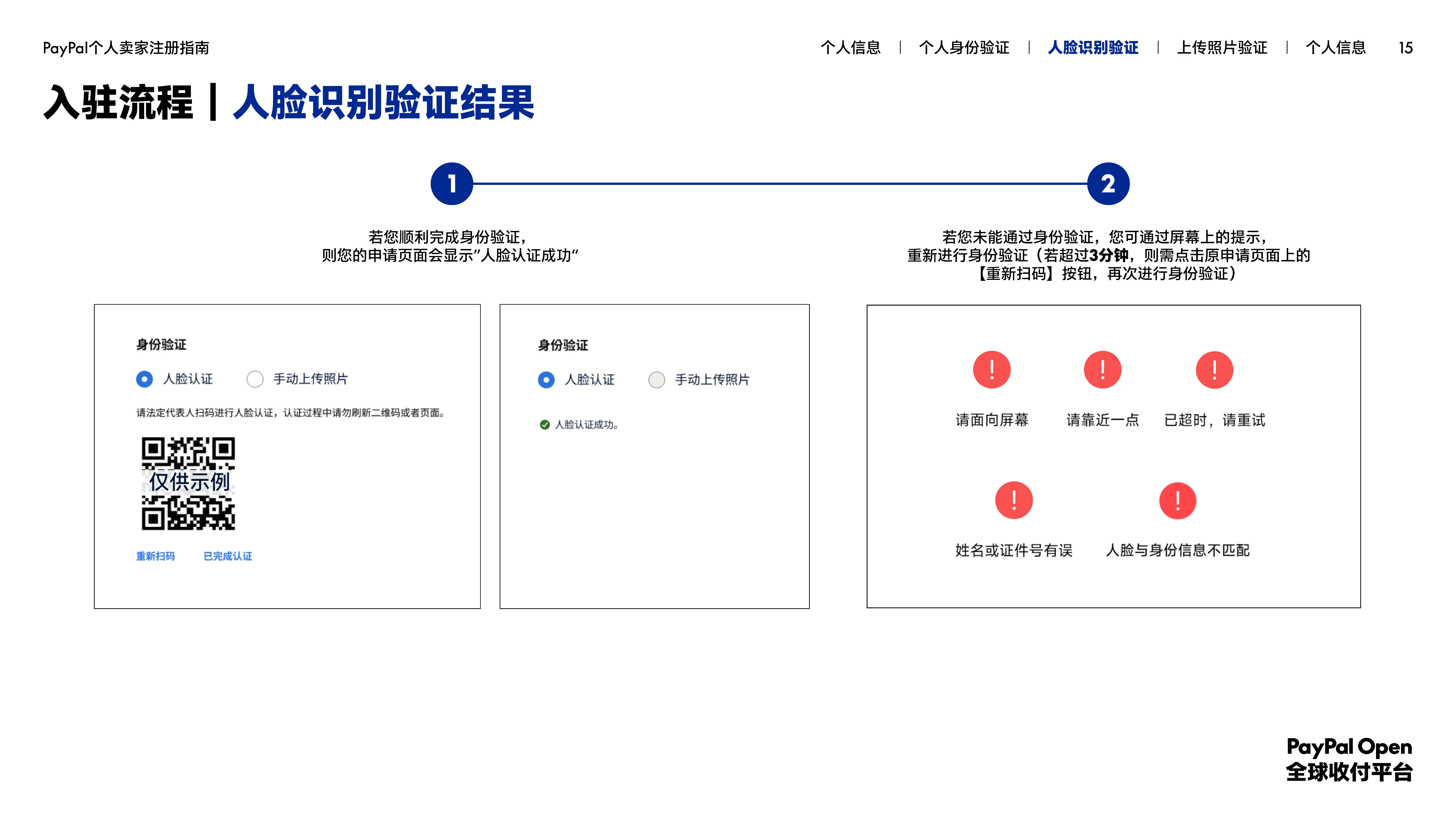Image resolution: width=1456 pixels, height=819 pixels.
Task: Click the PayPal个人卖家注册指南 header text
Action: [x=126, y=48]
